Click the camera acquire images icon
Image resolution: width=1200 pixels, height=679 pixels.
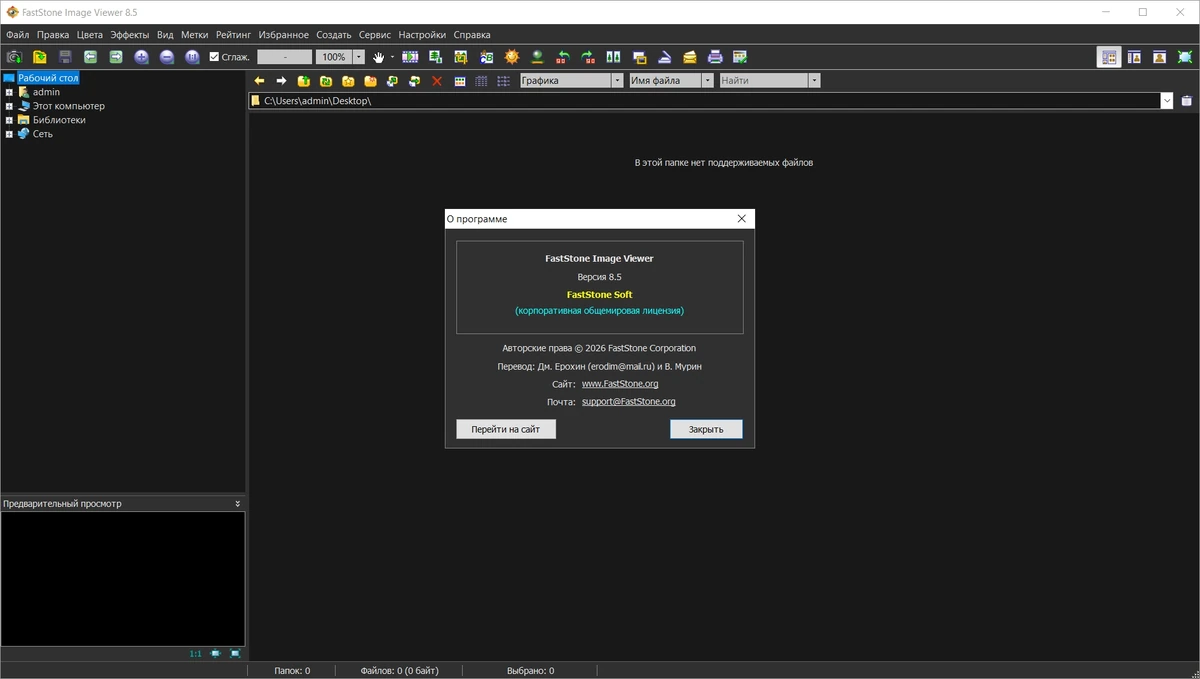tap(14, 57)
